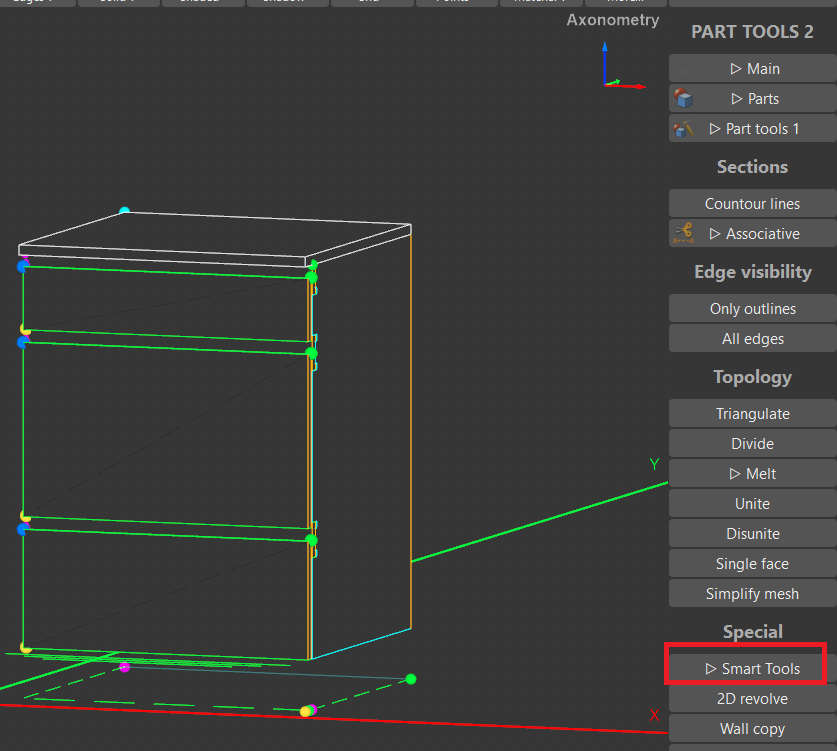Image resolution: width=837 pixels, height=751 pixels.
Task: Switch edge visibility to Only outlines
Action: tap(753, 309)
